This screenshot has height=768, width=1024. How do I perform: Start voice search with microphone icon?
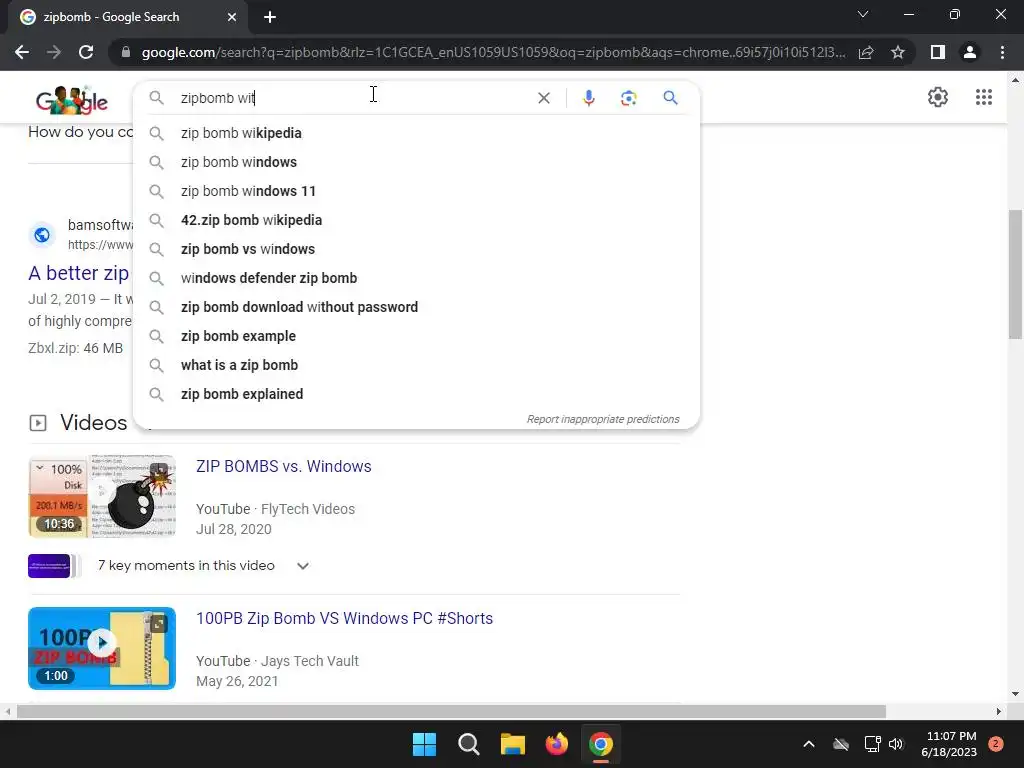click(588, 98)
